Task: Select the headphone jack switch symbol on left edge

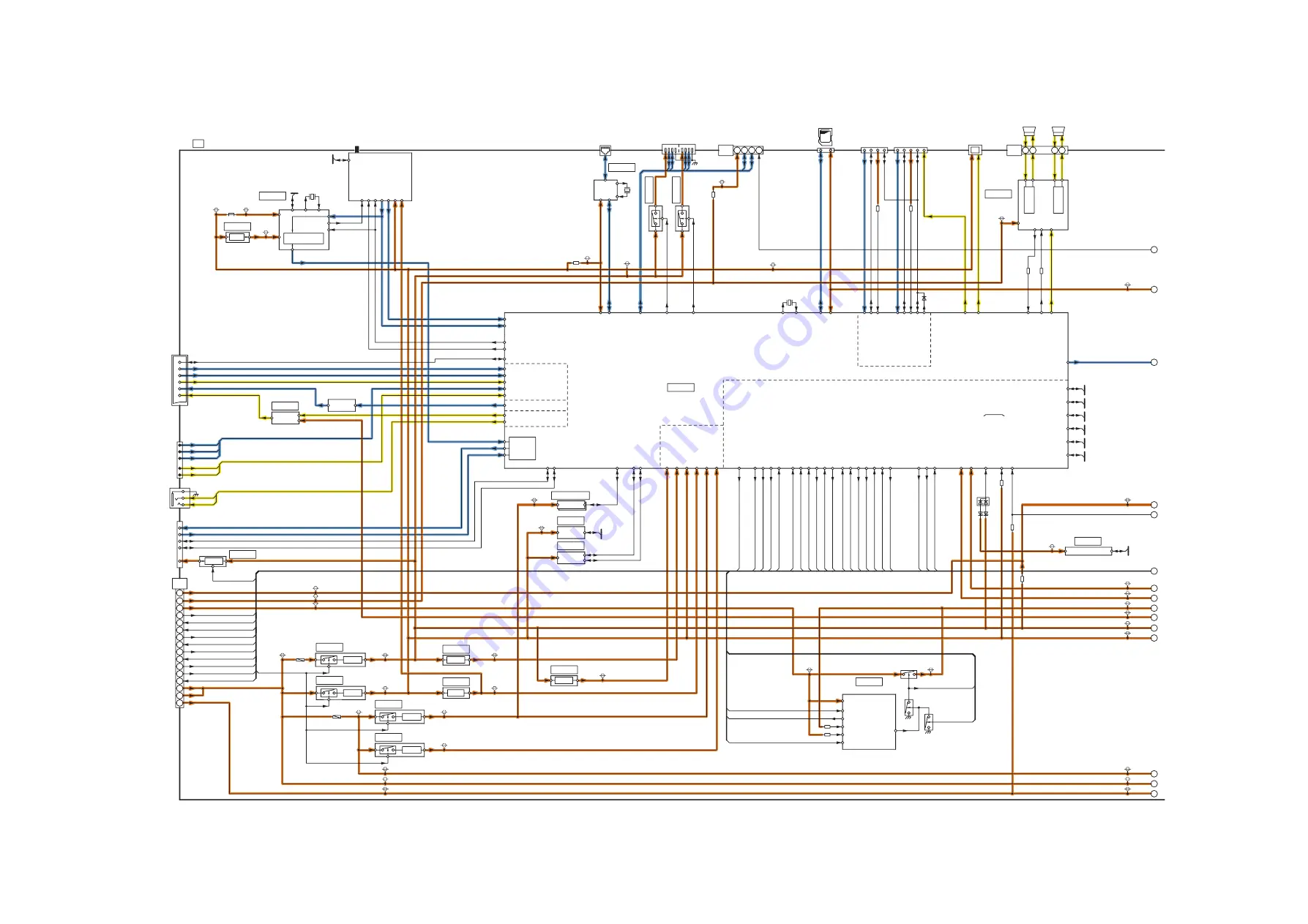Action: [180, 498]
